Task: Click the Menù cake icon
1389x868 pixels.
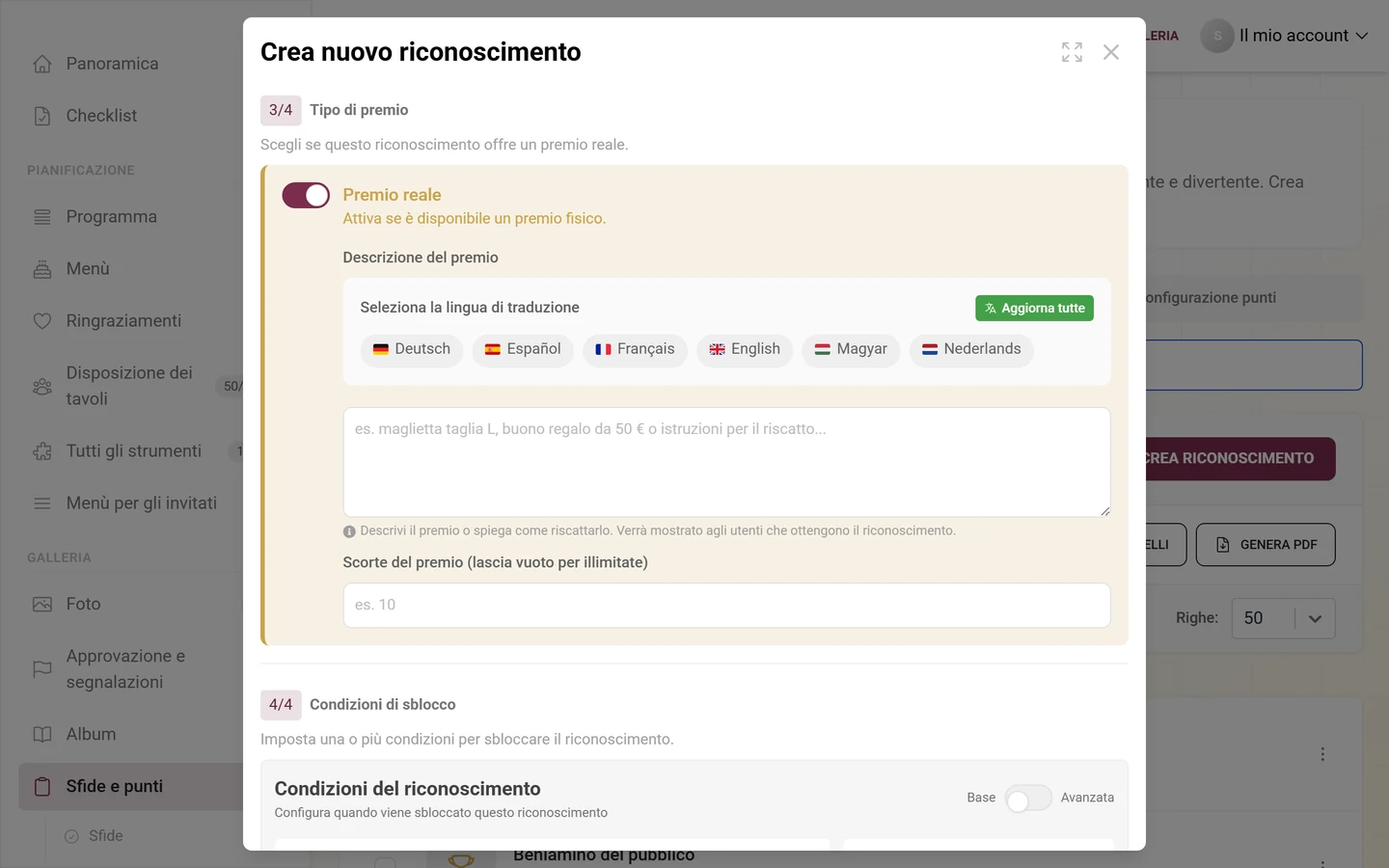Action: pos(42,269)
